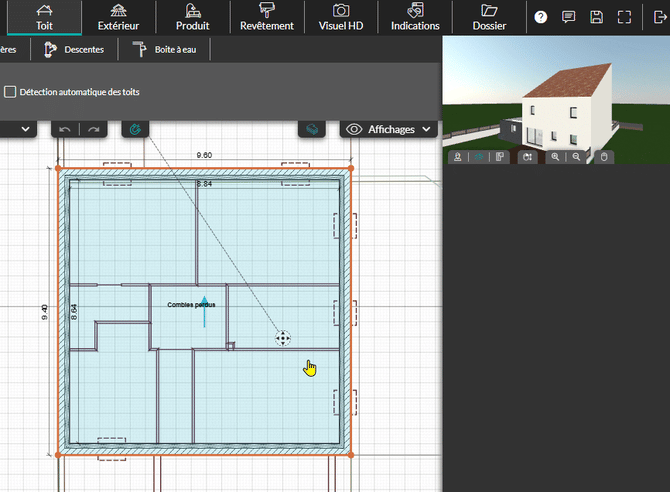Click the 9.40 vertical dimension label
670x492 pixels.
44,312
